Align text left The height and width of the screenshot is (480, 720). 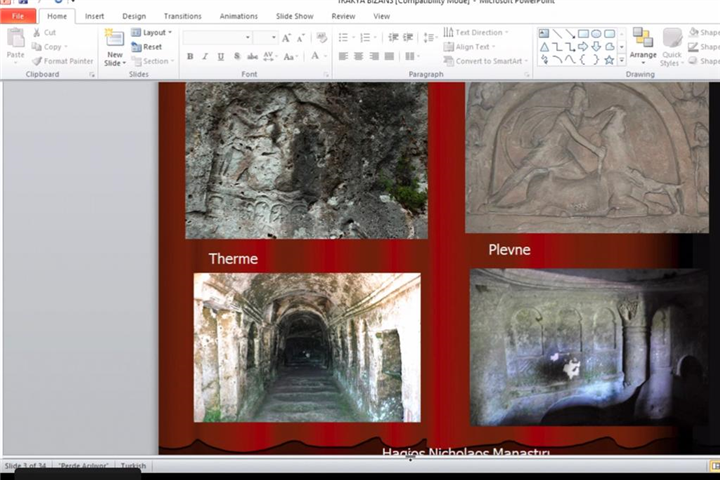(x=343, y=56)
